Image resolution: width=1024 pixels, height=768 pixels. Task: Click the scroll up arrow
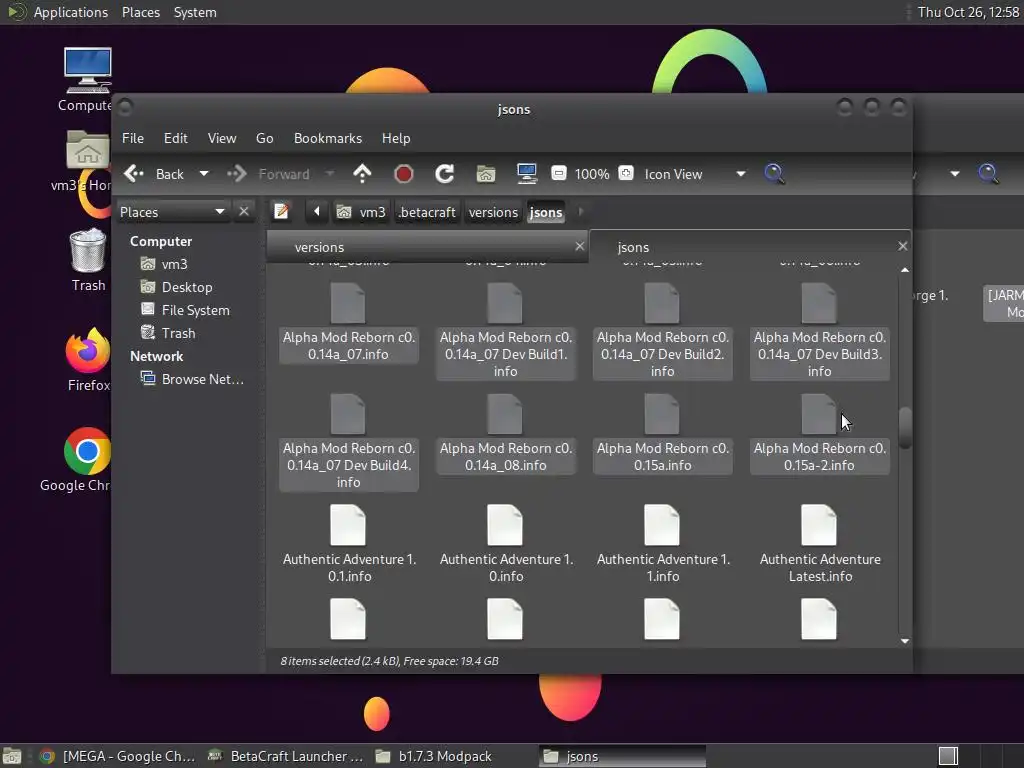coord(904,270)
